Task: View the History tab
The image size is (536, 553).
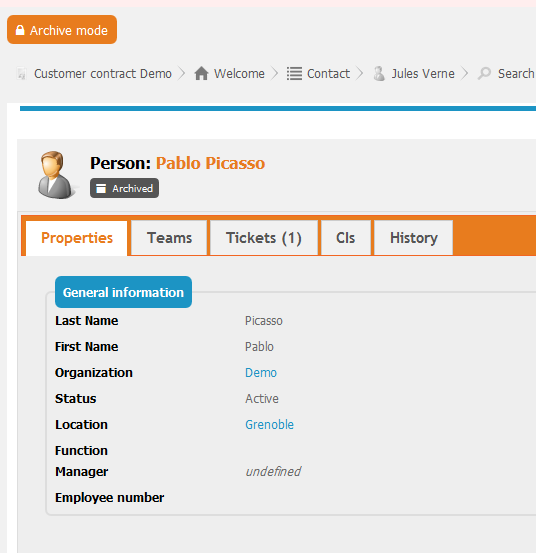Action: pos(414,238)
